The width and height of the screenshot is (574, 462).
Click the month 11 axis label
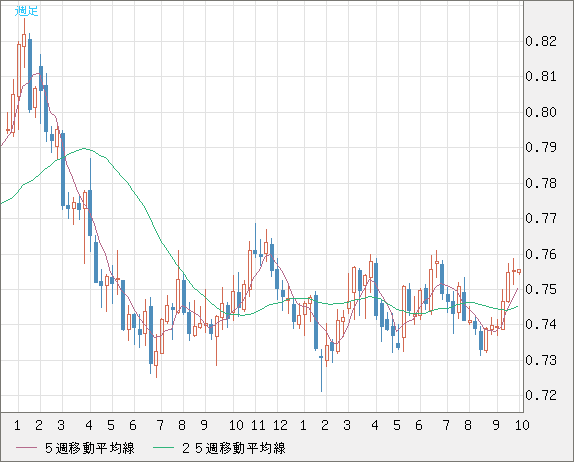click(258, 425)
